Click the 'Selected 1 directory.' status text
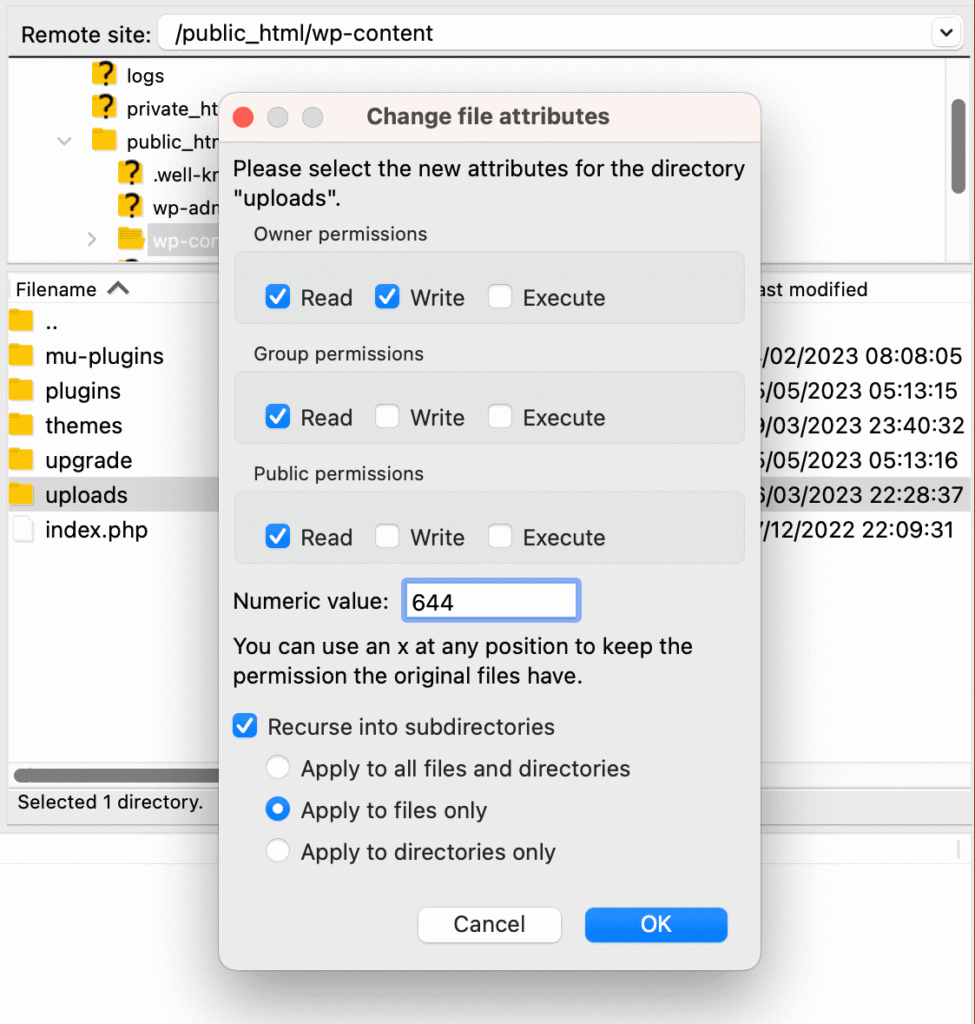975x1024 pixels. click(x=110, y=801)
